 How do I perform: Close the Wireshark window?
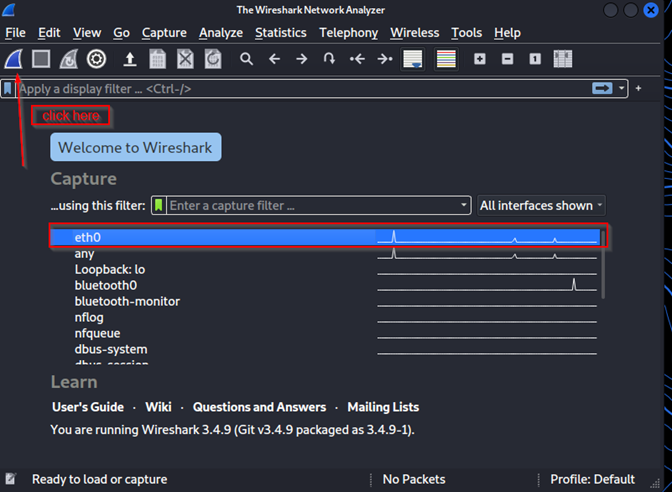651,10
